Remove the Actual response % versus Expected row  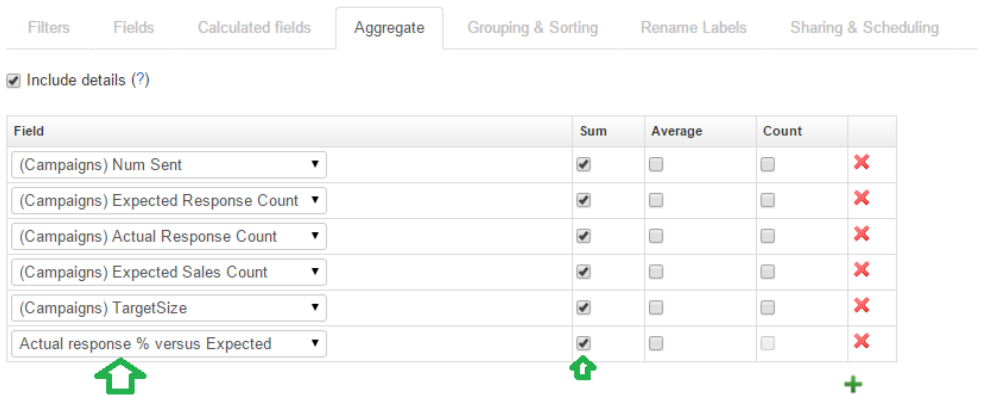pyautogui.click(x=861, y=342)
